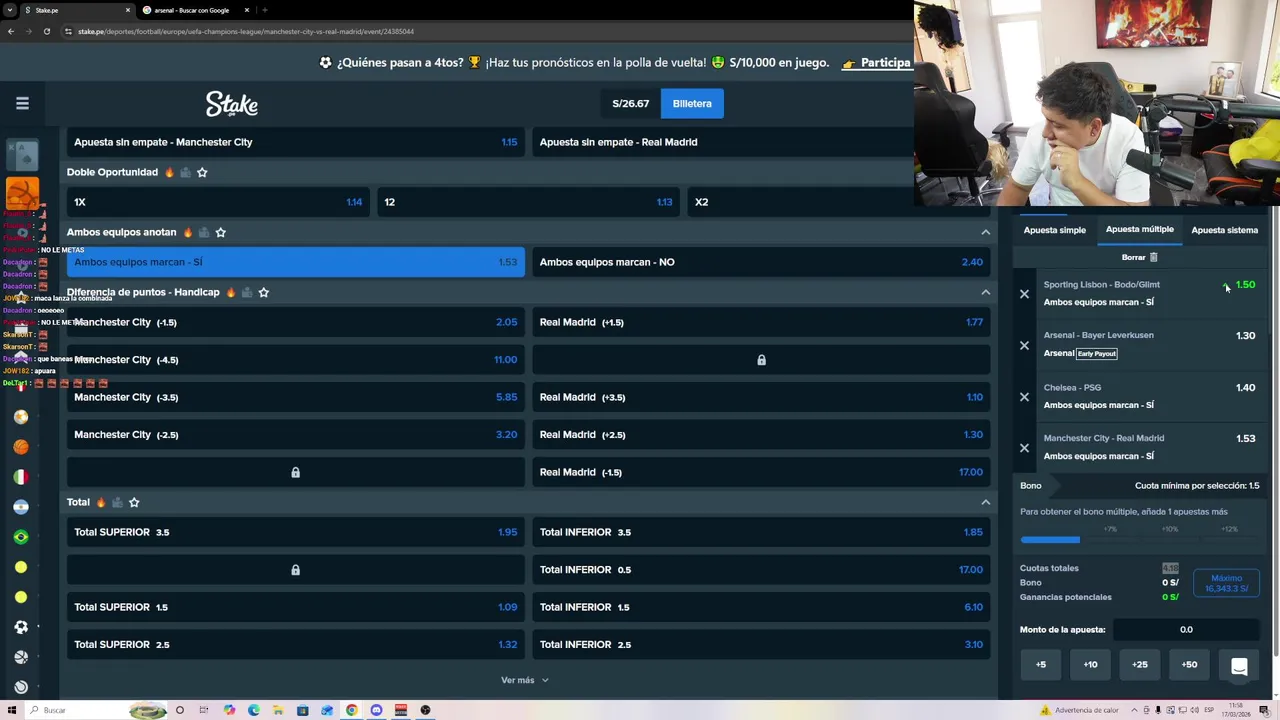Click the bet builder icon beside Total
The image size is (1280, 720).
tap(117, 502)
